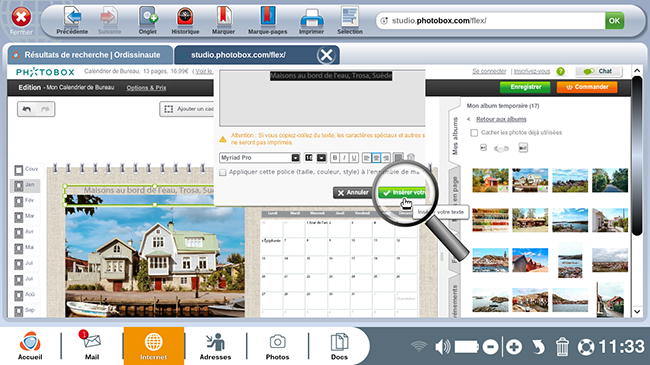Open the font size dropdown arrow
650x365 pixels.
321,158
